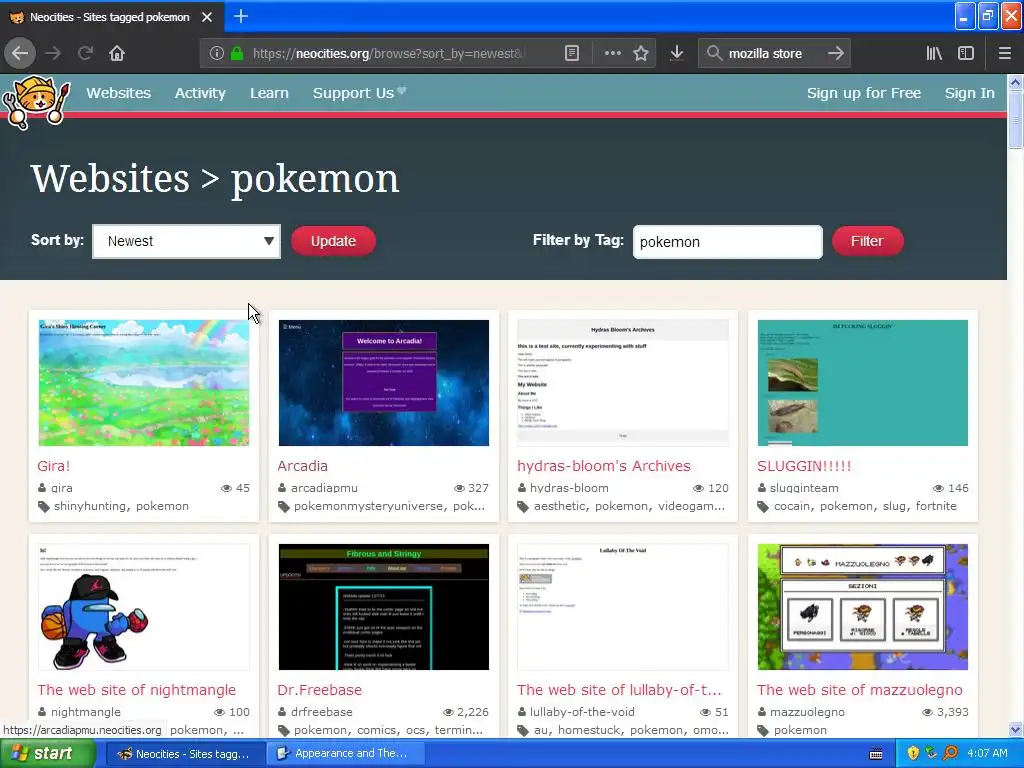The height and width of the screenshot is (768, 1024).
Task: Click the Gira! title link
Action: pos(54,466)
